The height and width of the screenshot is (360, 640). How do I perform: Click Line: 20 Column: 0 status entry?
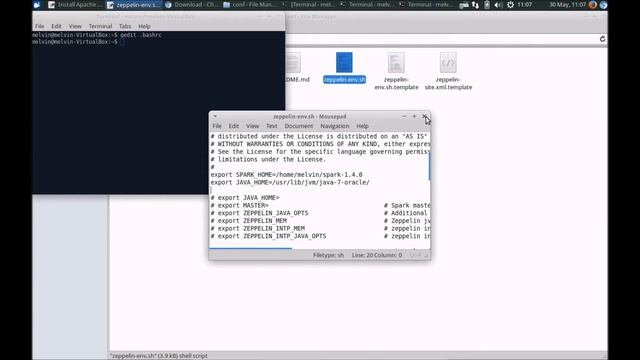(x=377, y=255)
